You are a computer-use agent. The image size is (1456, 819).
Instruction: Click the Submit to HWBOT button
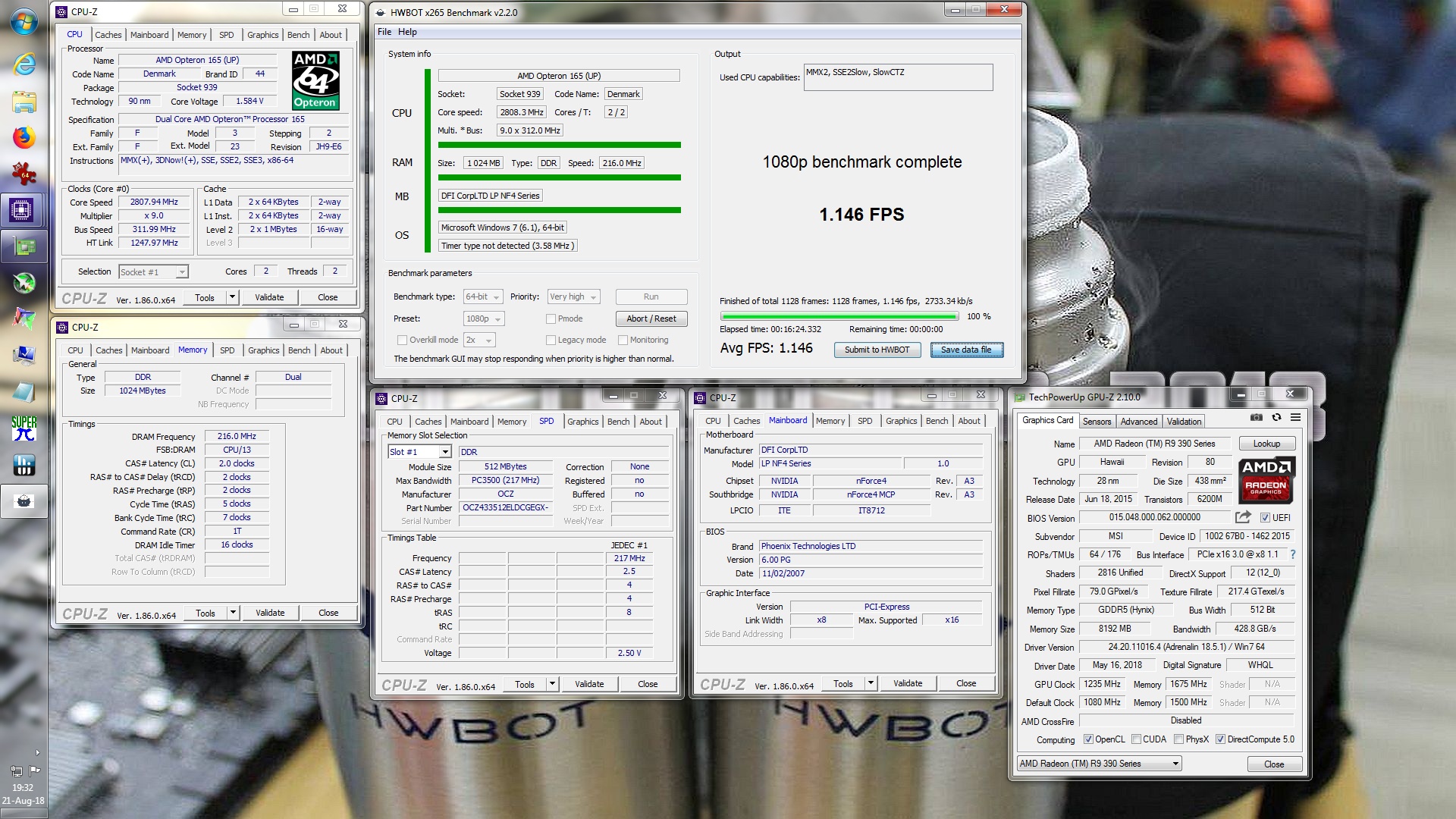(x=877, y=350)
